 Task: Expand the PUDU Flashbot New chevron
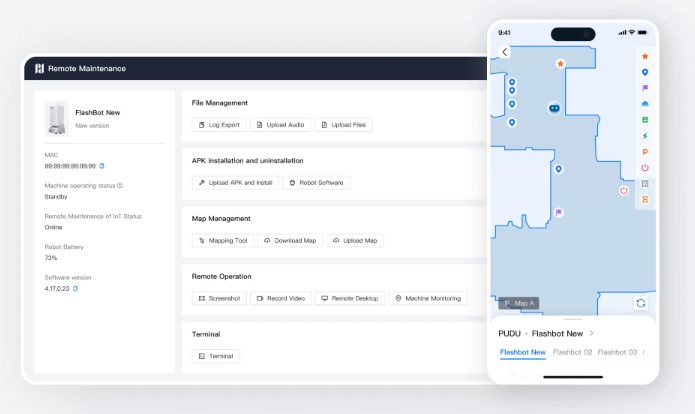[x=591, y=333]
